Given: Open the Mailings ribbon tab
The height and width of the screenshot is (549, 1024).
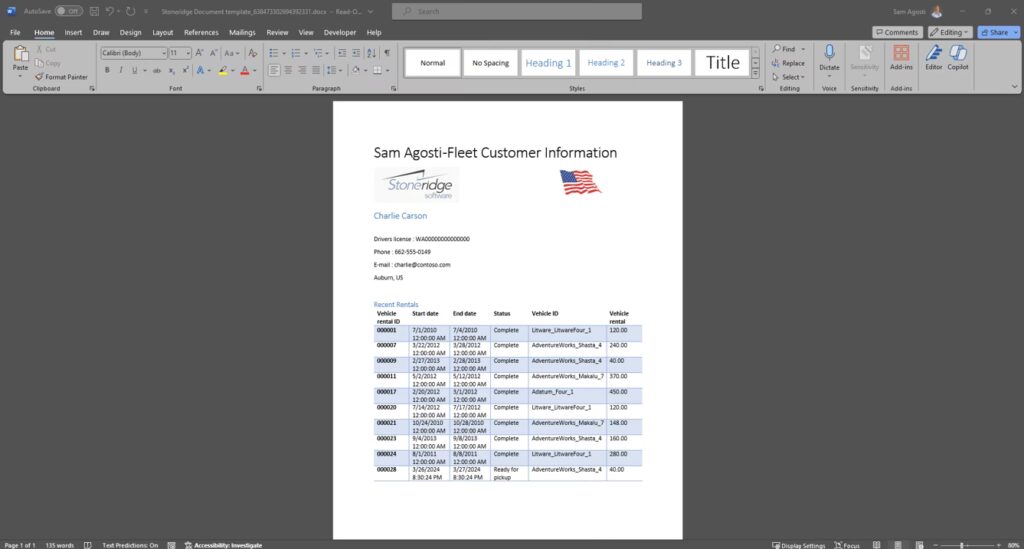Looking at the screenshot, I should [x=242, y=32].
